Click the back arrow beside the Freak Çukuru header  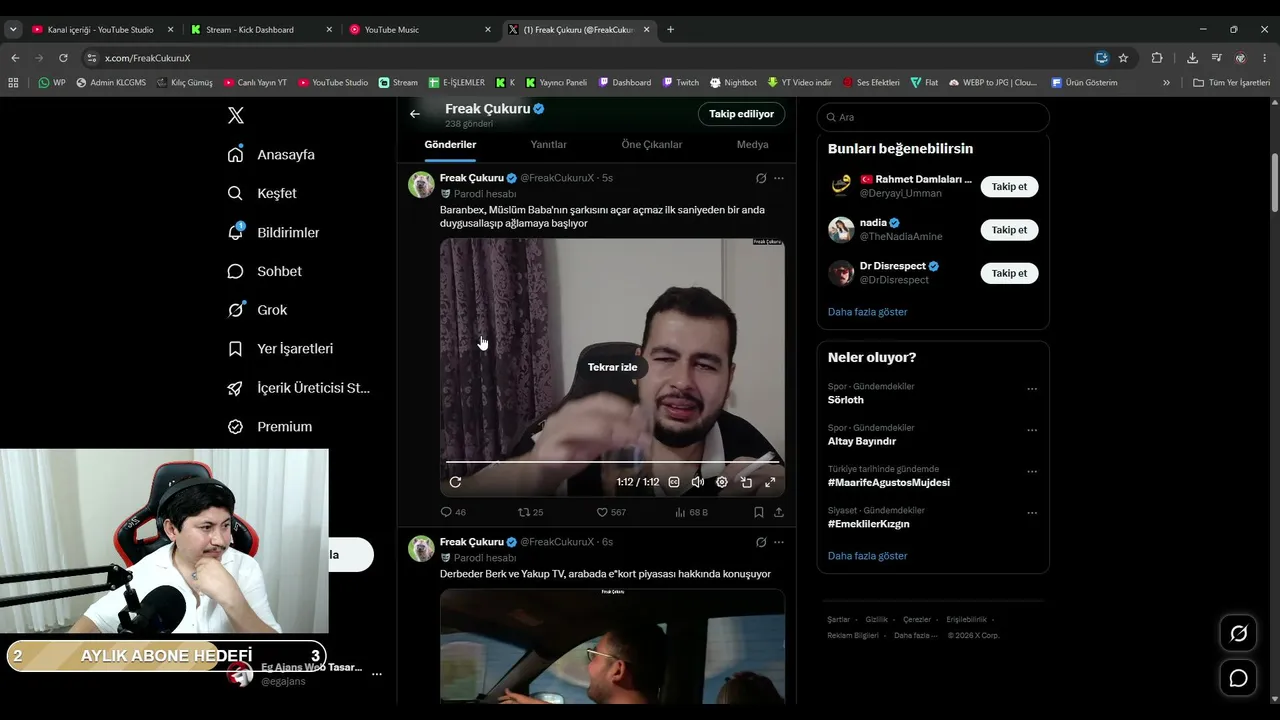(415, 114)
